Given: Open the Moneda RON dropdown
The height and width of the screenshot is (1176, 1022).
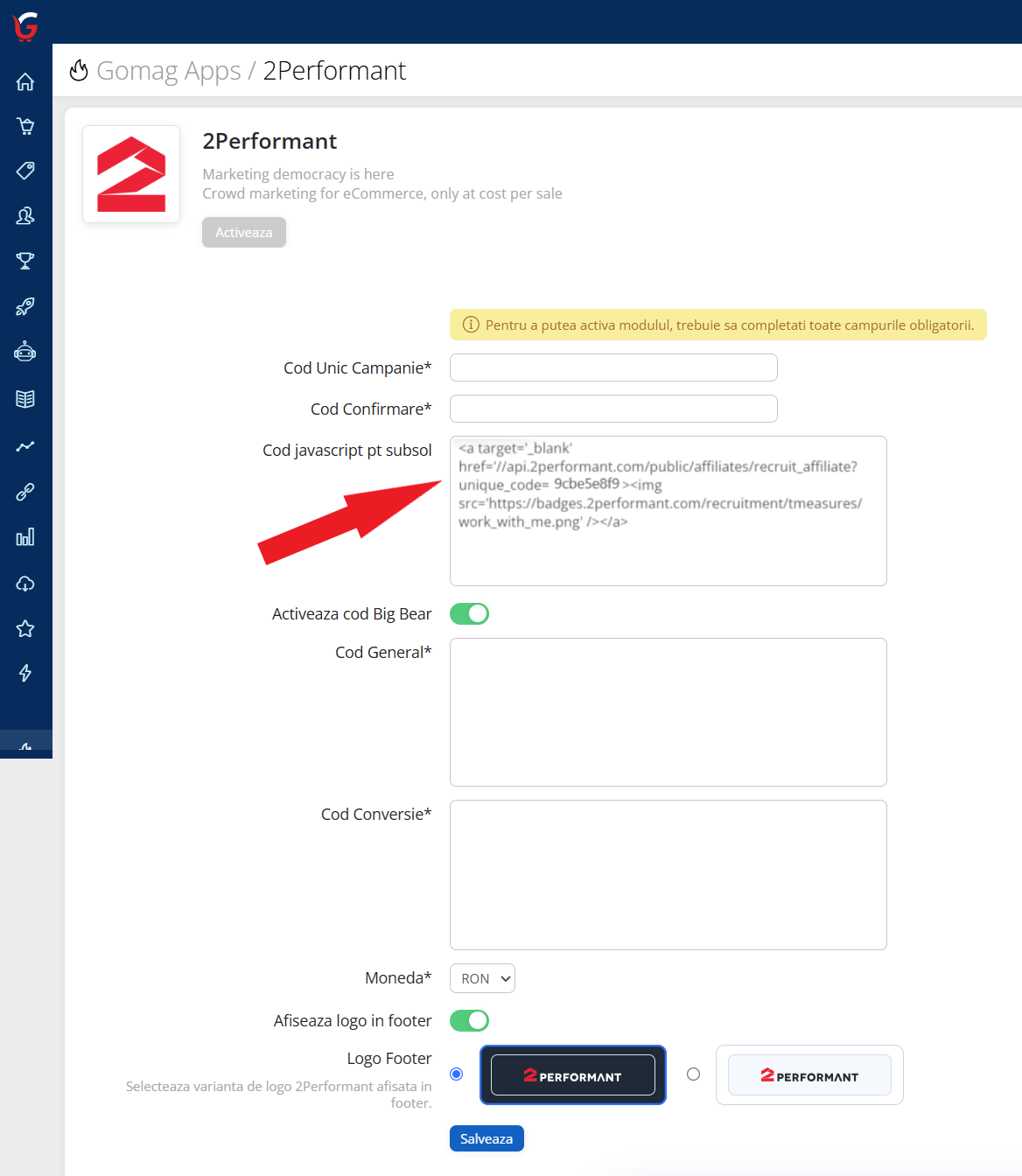Looking at the screenshot, I should (x=482, y=978).
